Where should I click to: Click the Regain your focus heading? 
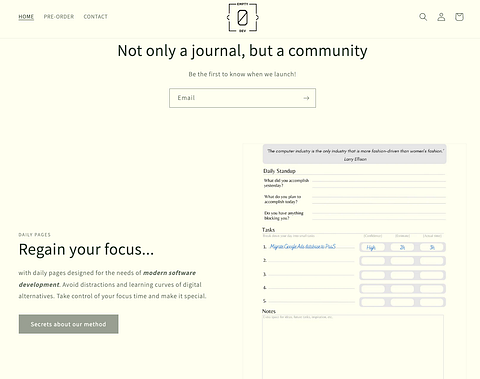coord(86,249)
